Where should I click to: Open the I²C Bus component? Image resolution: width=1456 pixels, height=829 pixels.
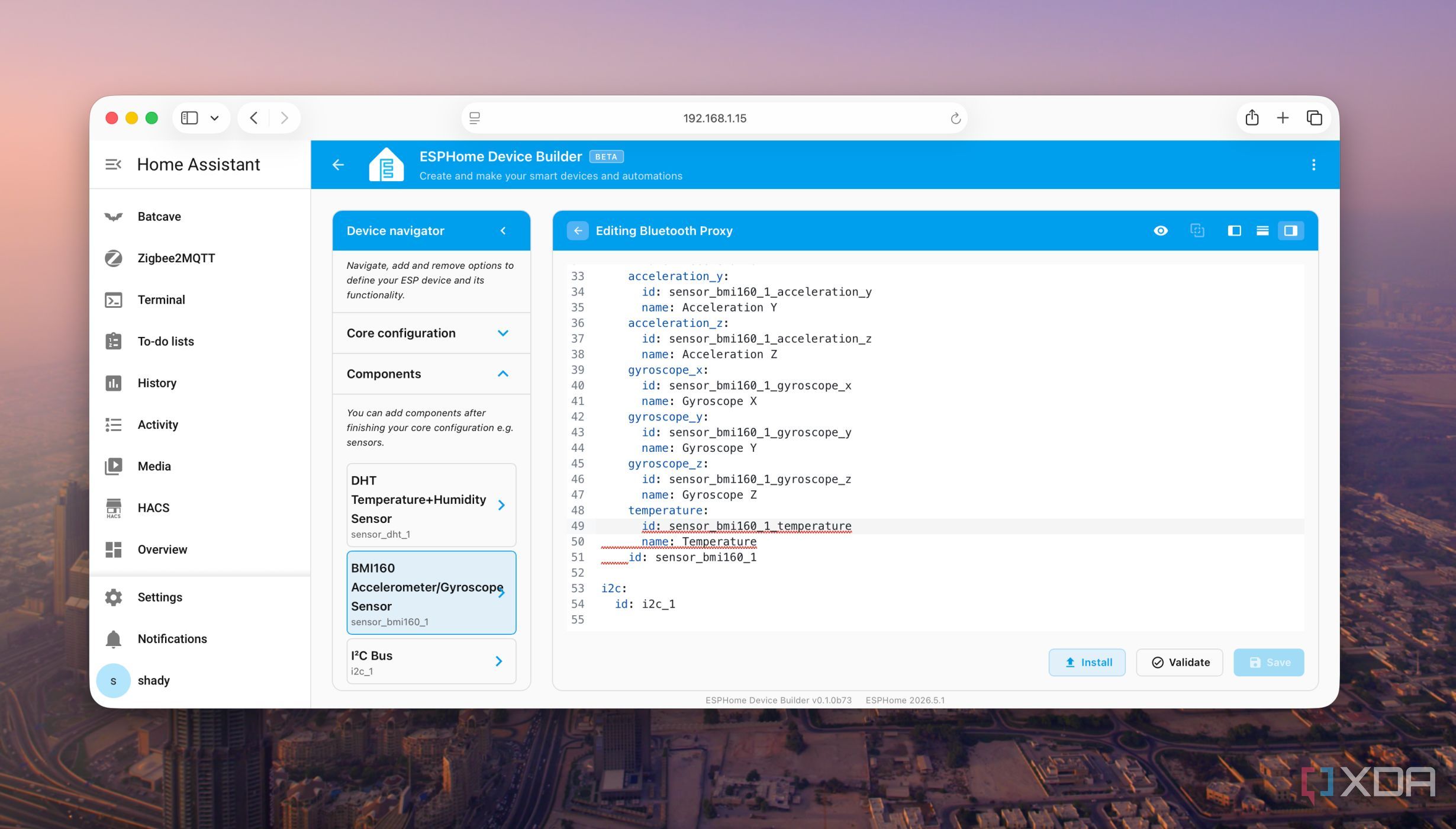[x=431, y=661]
